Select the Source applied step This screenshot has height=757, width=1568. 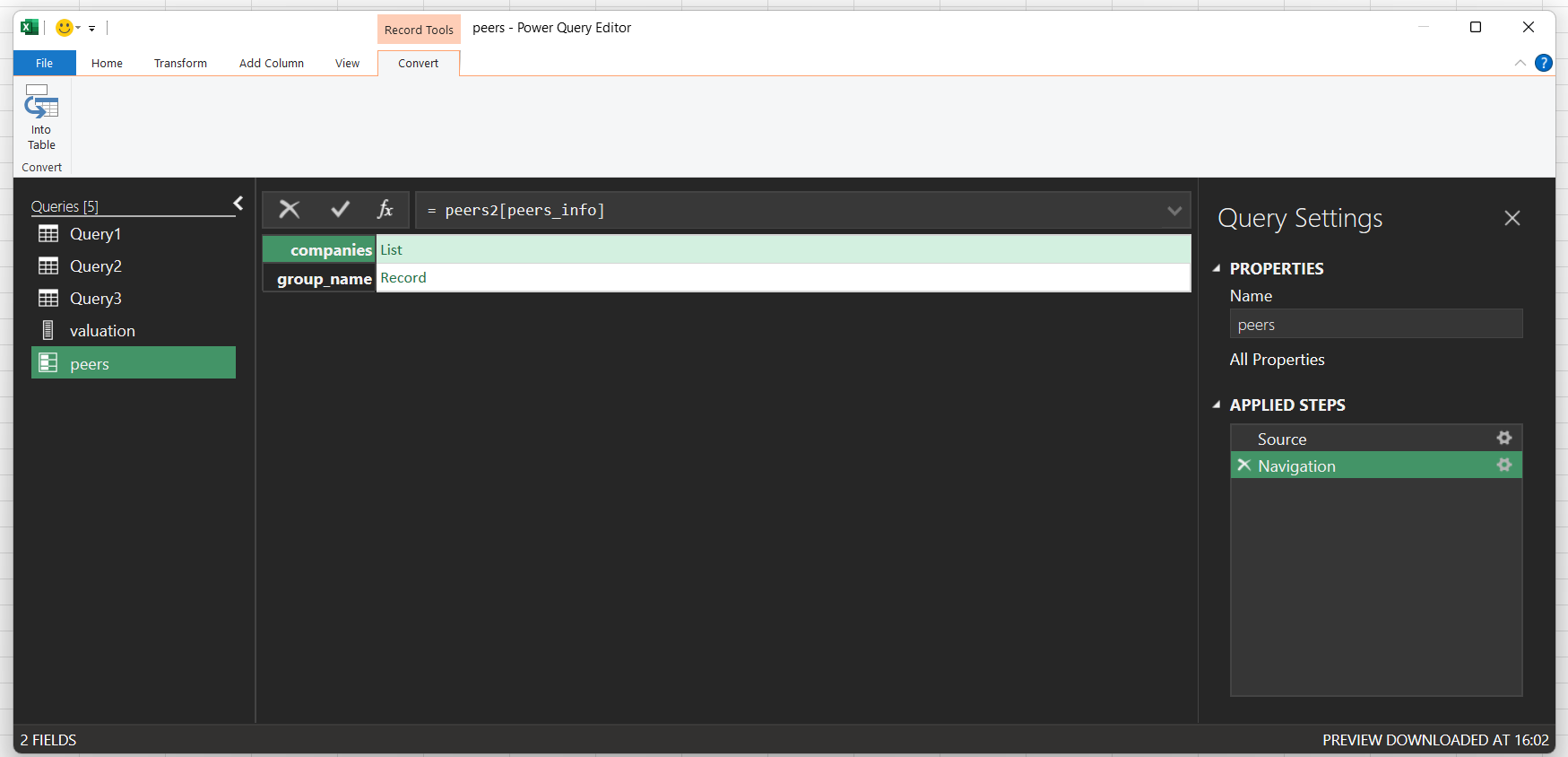pos(1376,439)
